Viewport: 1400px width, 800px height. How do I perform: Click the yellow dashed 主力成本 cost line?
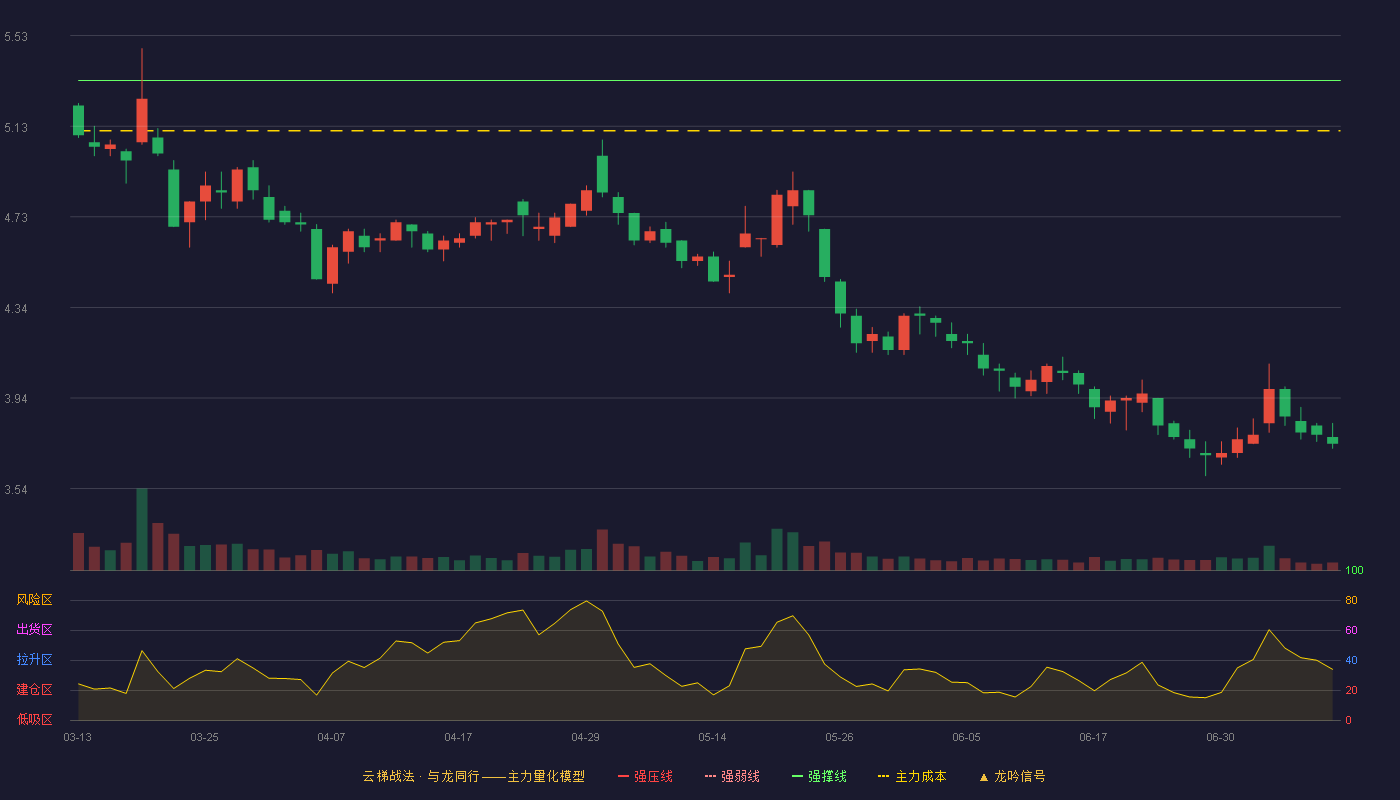pos(709,131)
